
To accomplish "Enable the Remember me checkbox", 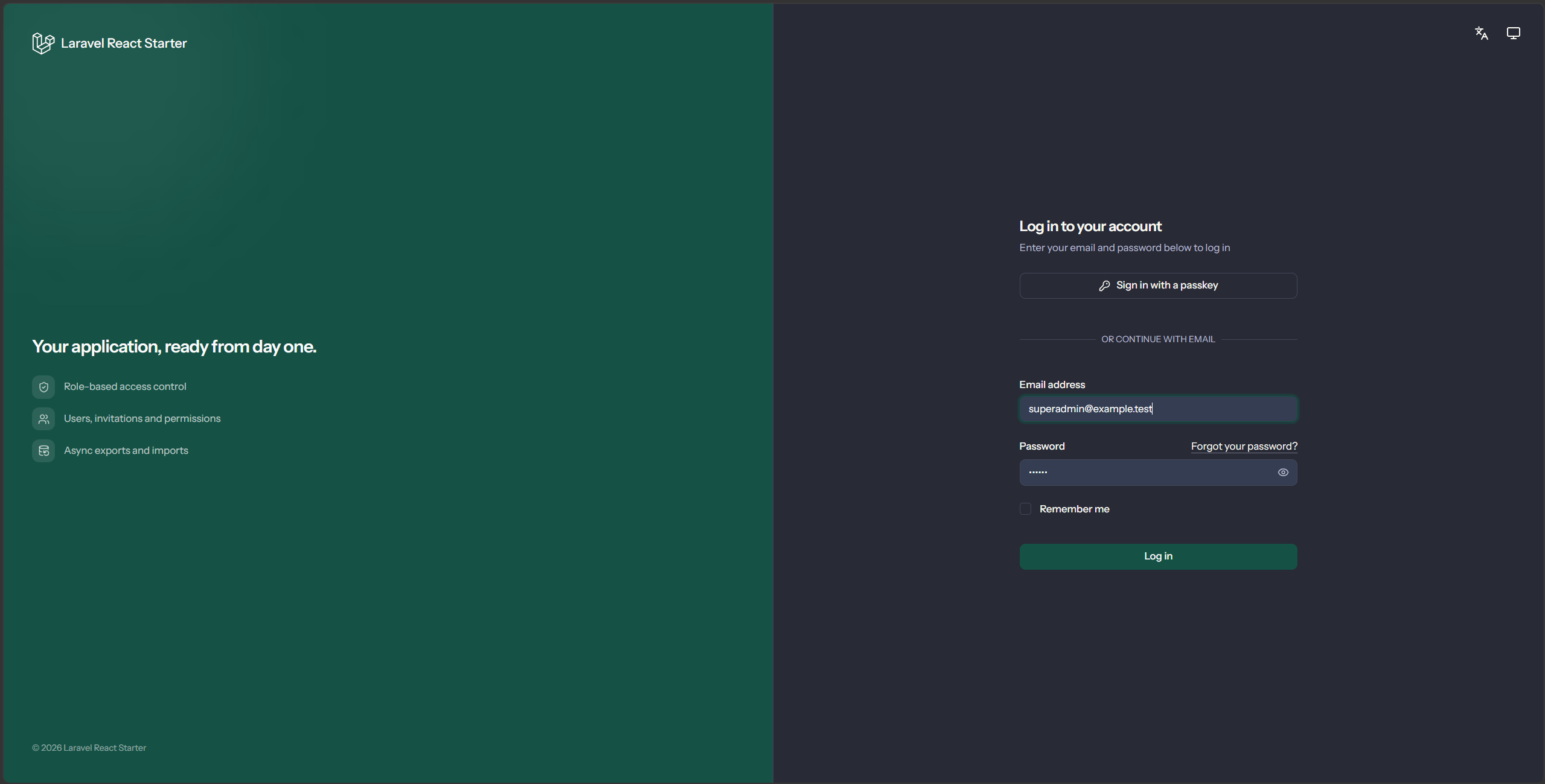I will tap(1025, 509).
